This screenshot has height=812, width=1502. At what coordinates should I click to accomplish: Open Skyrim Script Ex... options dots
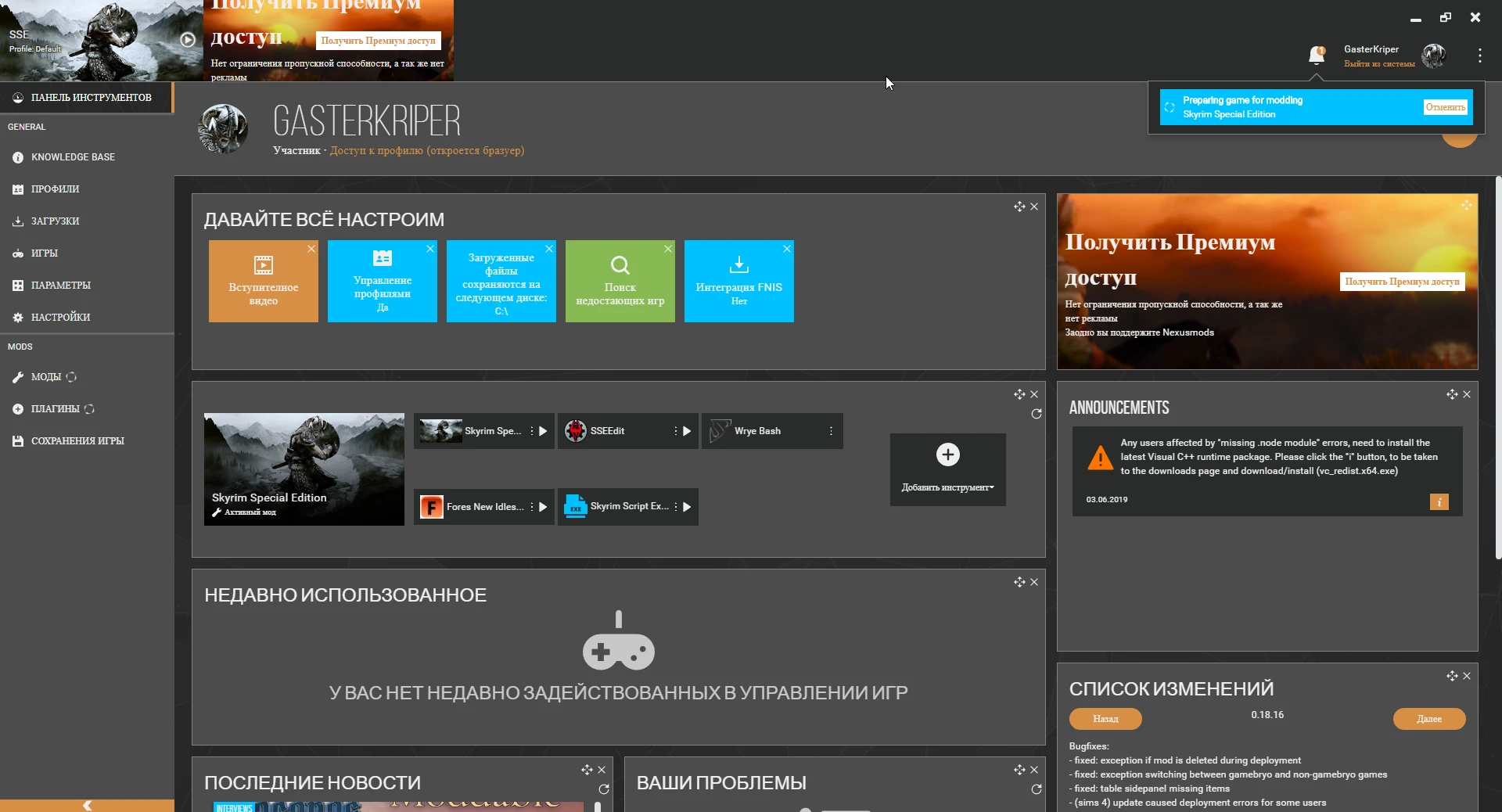[676, 507]
